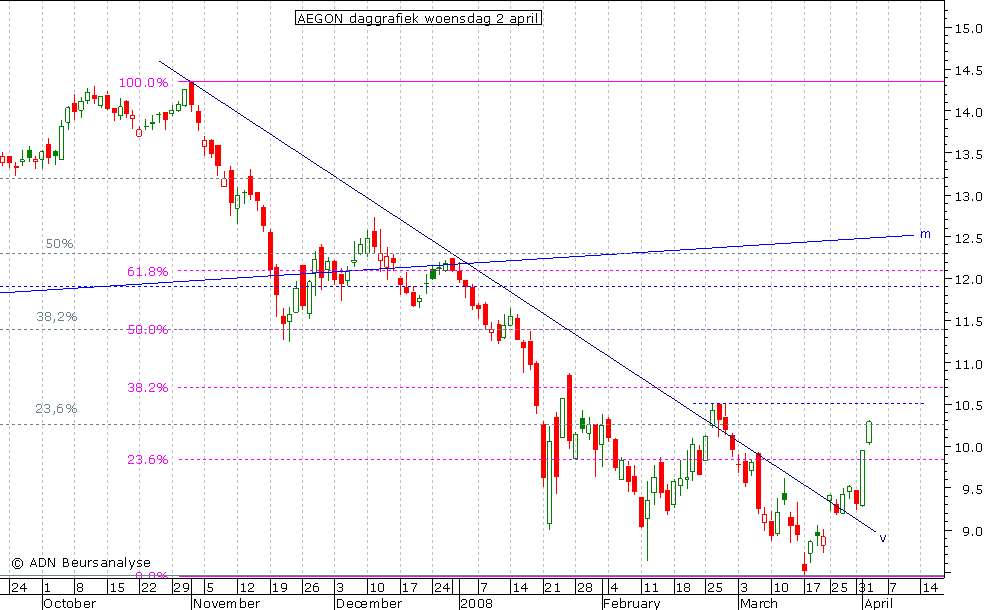
Task: Select the "26" date label in November
Action: (x=312, y=587)
